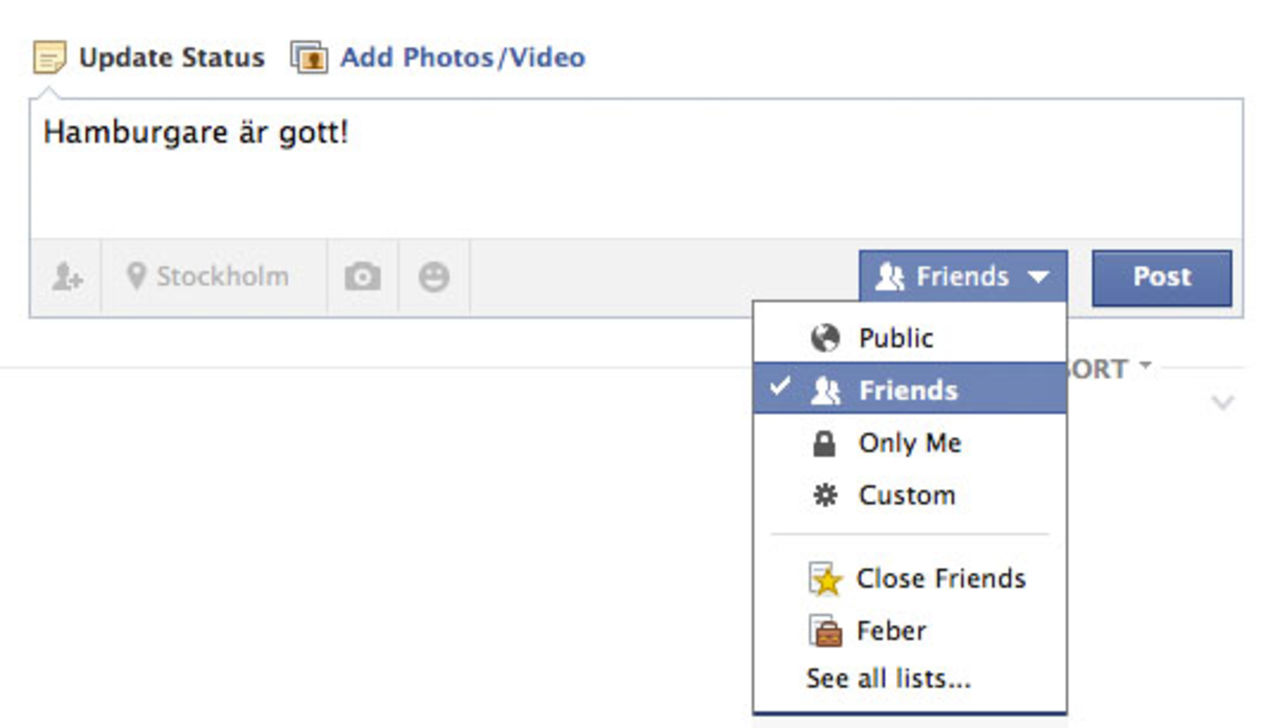Click the briefcase icon beside Feber
Screen dimensions: 1280x728
[x=825, y=631]
